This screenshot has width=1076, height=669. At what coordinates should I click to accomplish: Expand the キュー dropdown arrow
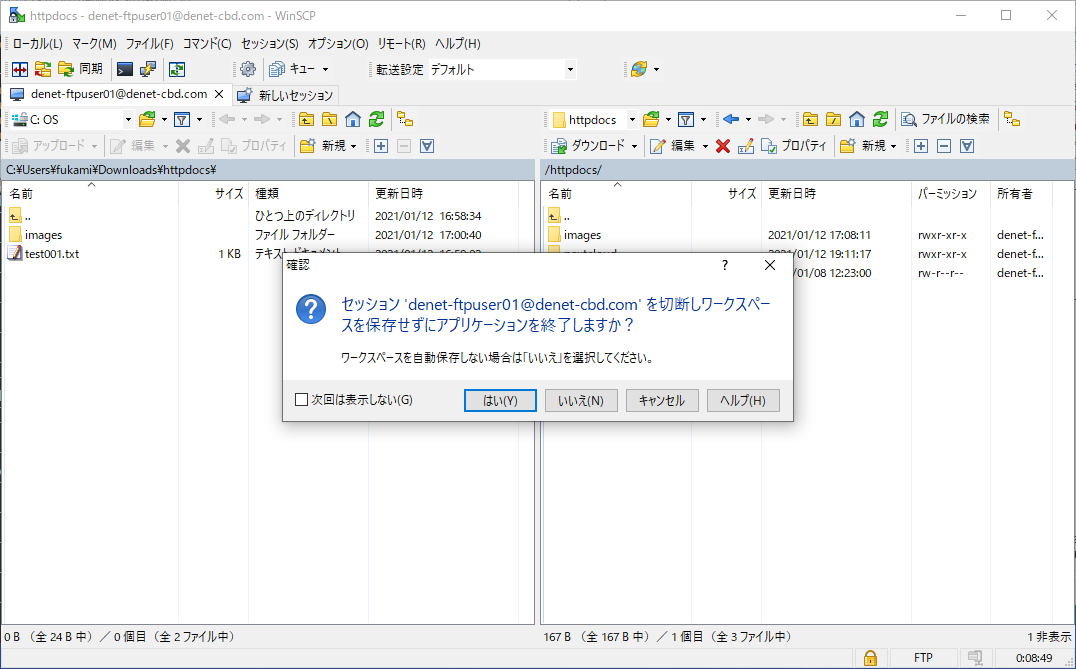[x=325, y=69]
